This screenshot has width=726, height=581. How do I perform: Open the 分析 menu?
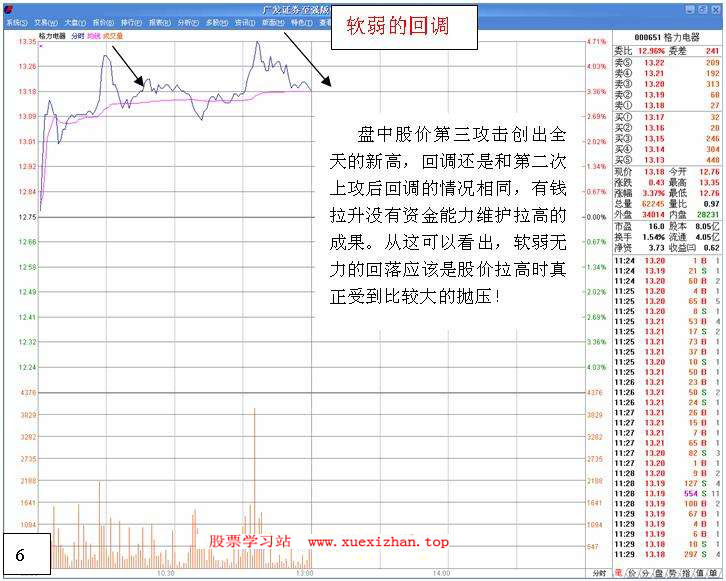pyautogui.click(x=188, y=21)
